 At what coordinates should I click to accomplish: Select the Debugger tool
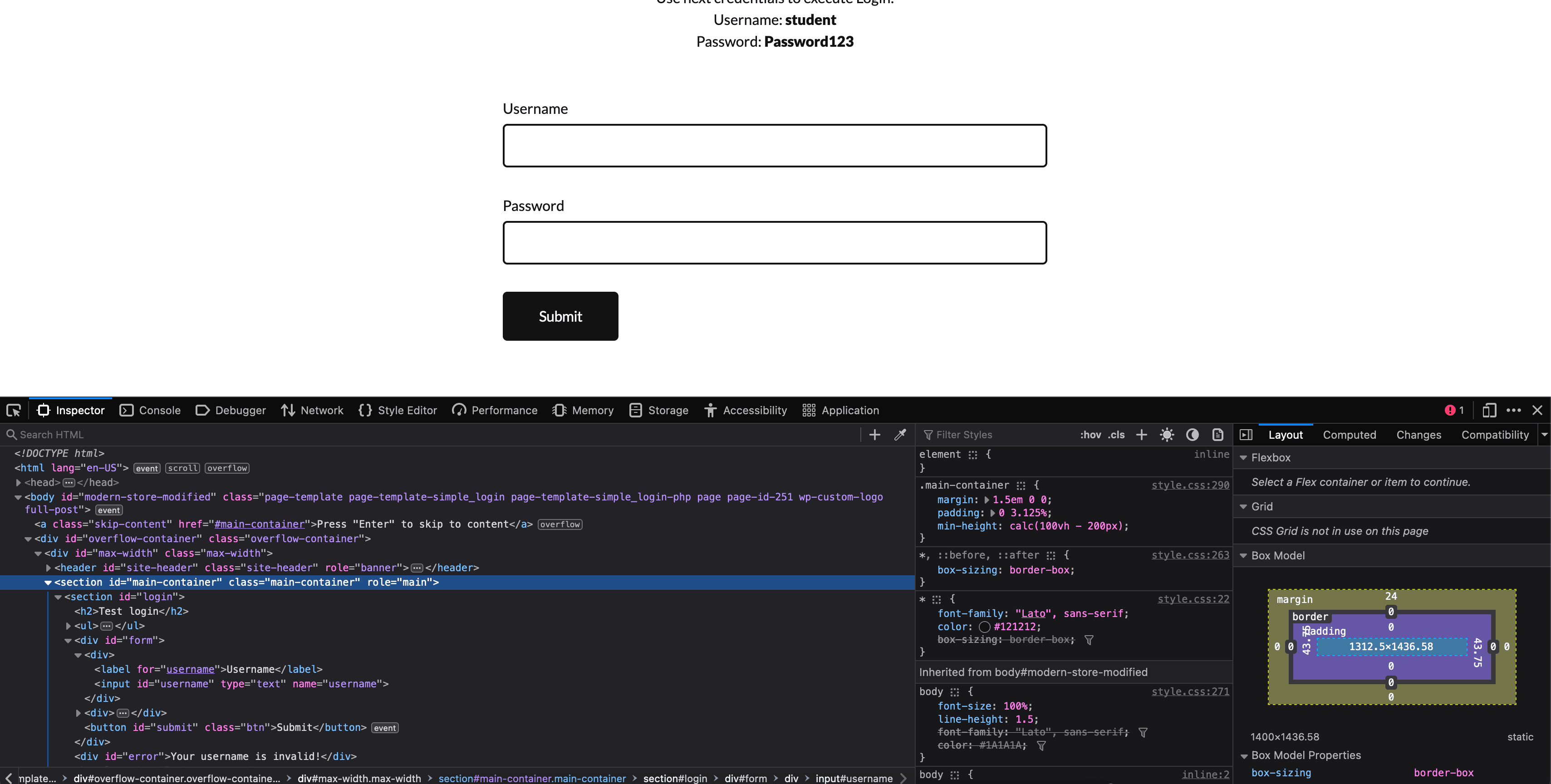240,410
